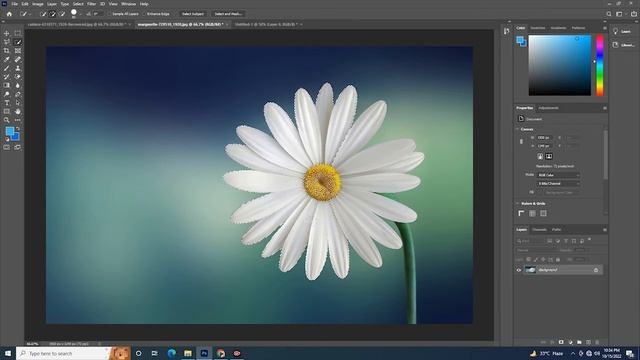Open the Color panel options menu
640x360 pixels.
604,28
